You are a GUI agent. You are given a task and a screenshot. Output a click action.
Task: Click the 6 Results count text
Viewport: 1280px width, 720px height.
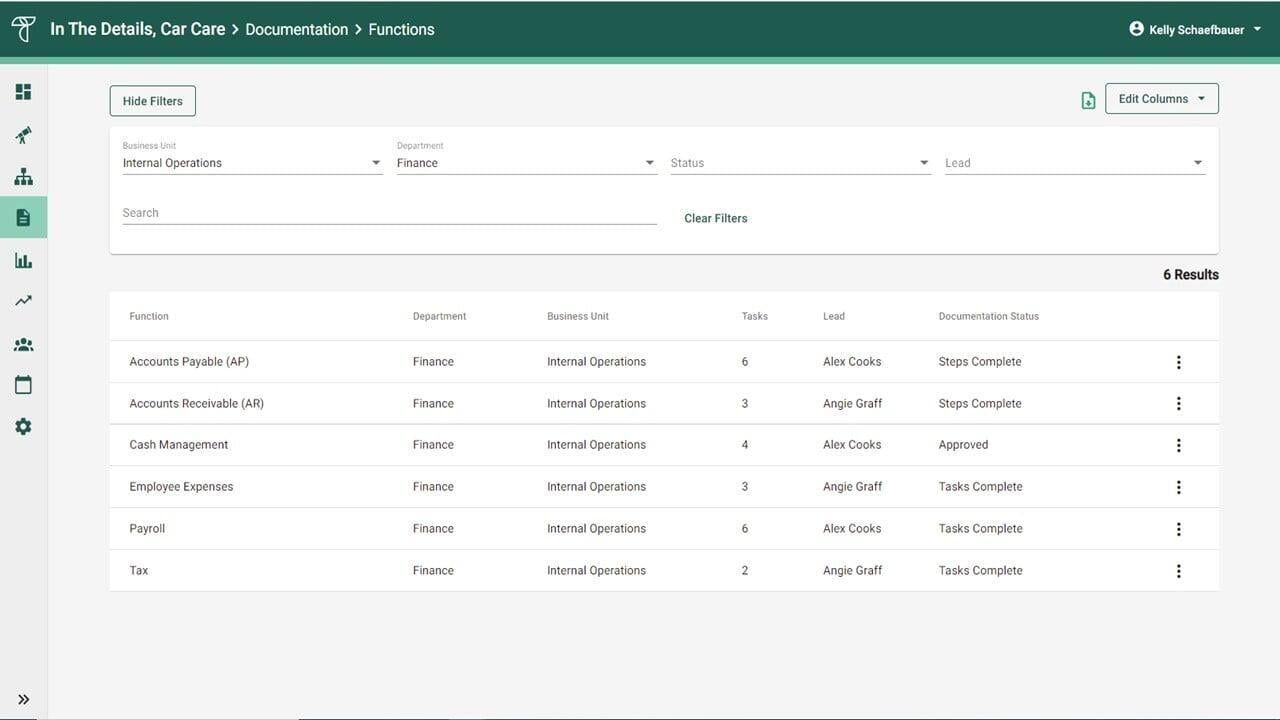pyautogui.click(x=1190, y=275)
